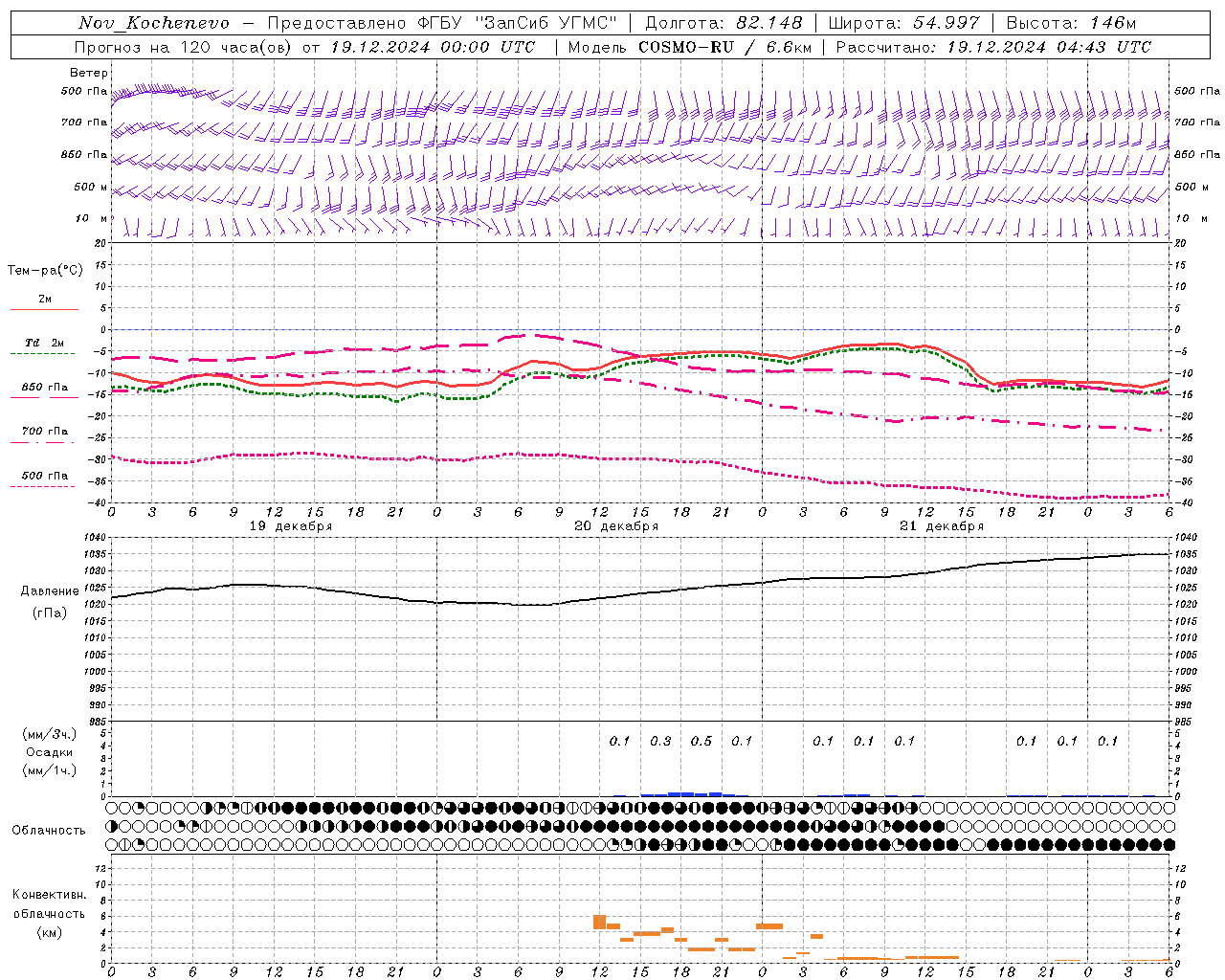1225x980 pixels.
Task: Click the Ветер wind panel label
Action: click(89, 73)
